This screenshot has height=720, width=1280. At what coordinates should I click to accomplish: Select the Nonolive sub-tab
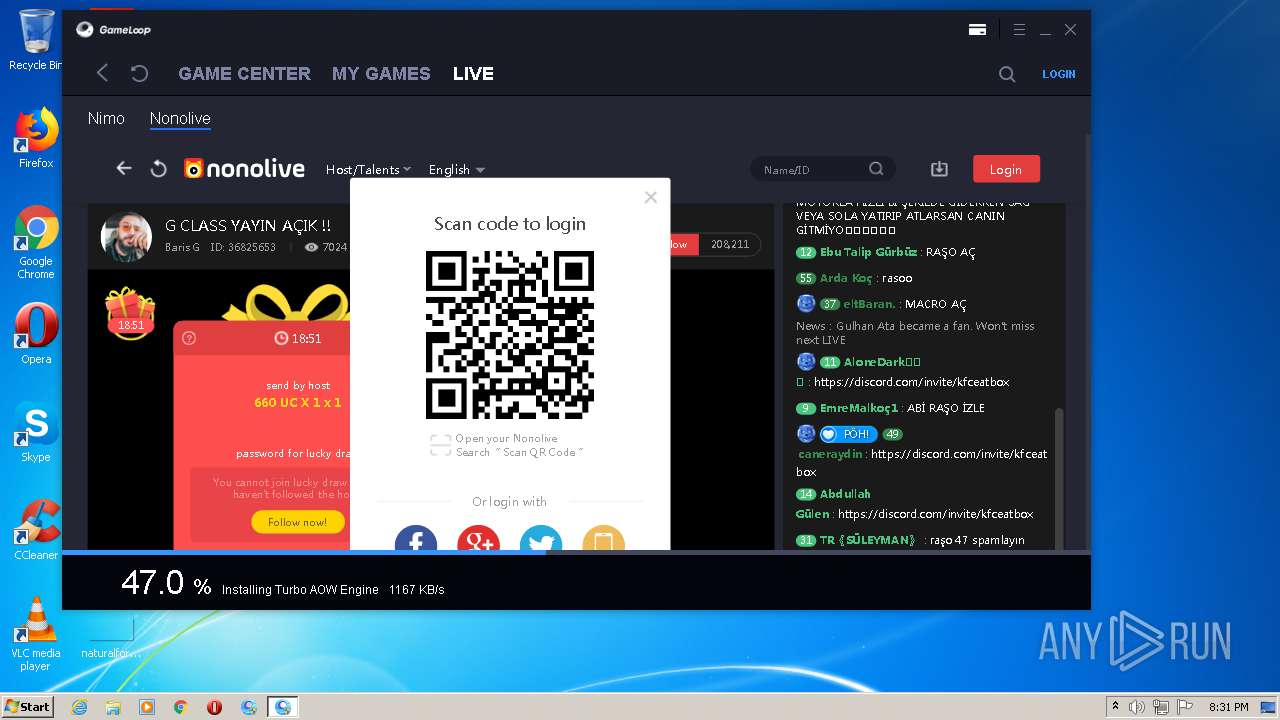click(180, 118)
